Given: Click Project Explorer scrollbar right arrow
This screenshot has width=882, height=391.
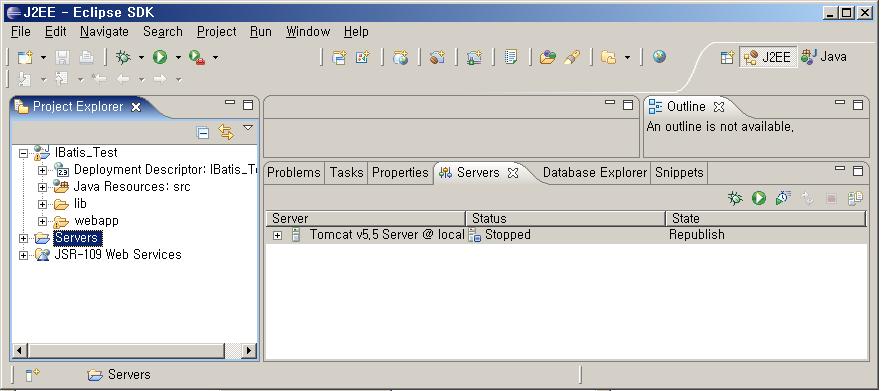Looking at the screenshot, I should (x=249, y=350).
